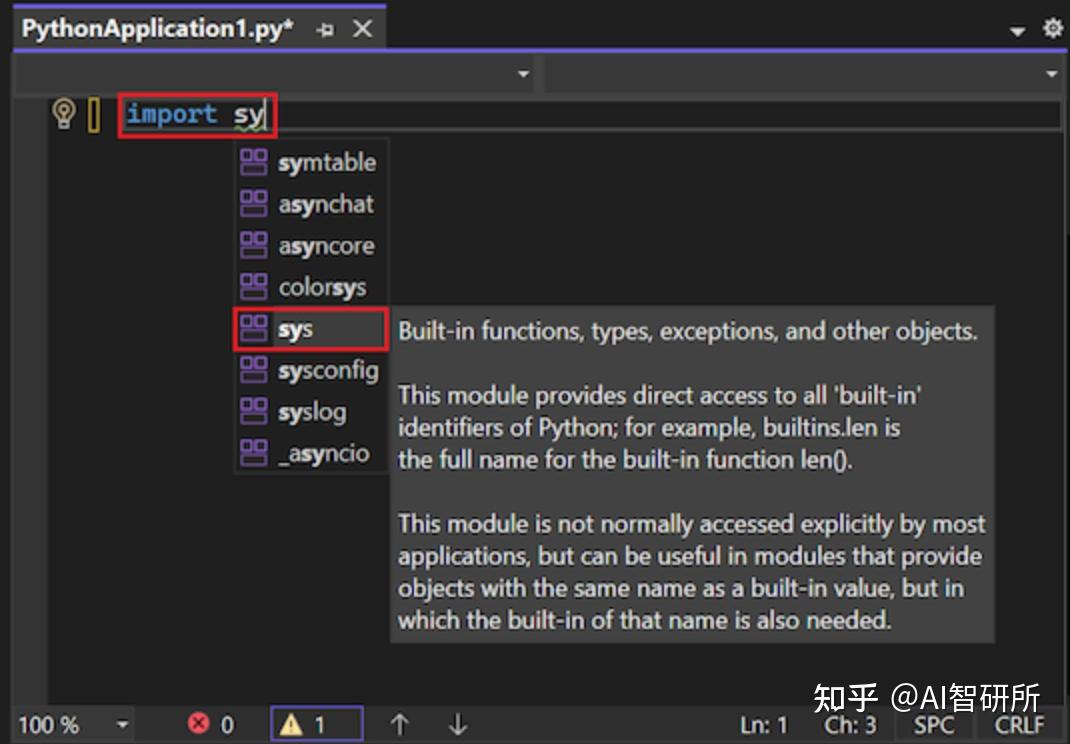This screenshot has height=744, width=1070.
Task: Switch to the PythonApplication1.py tab
Action: [x=155, y=28]
